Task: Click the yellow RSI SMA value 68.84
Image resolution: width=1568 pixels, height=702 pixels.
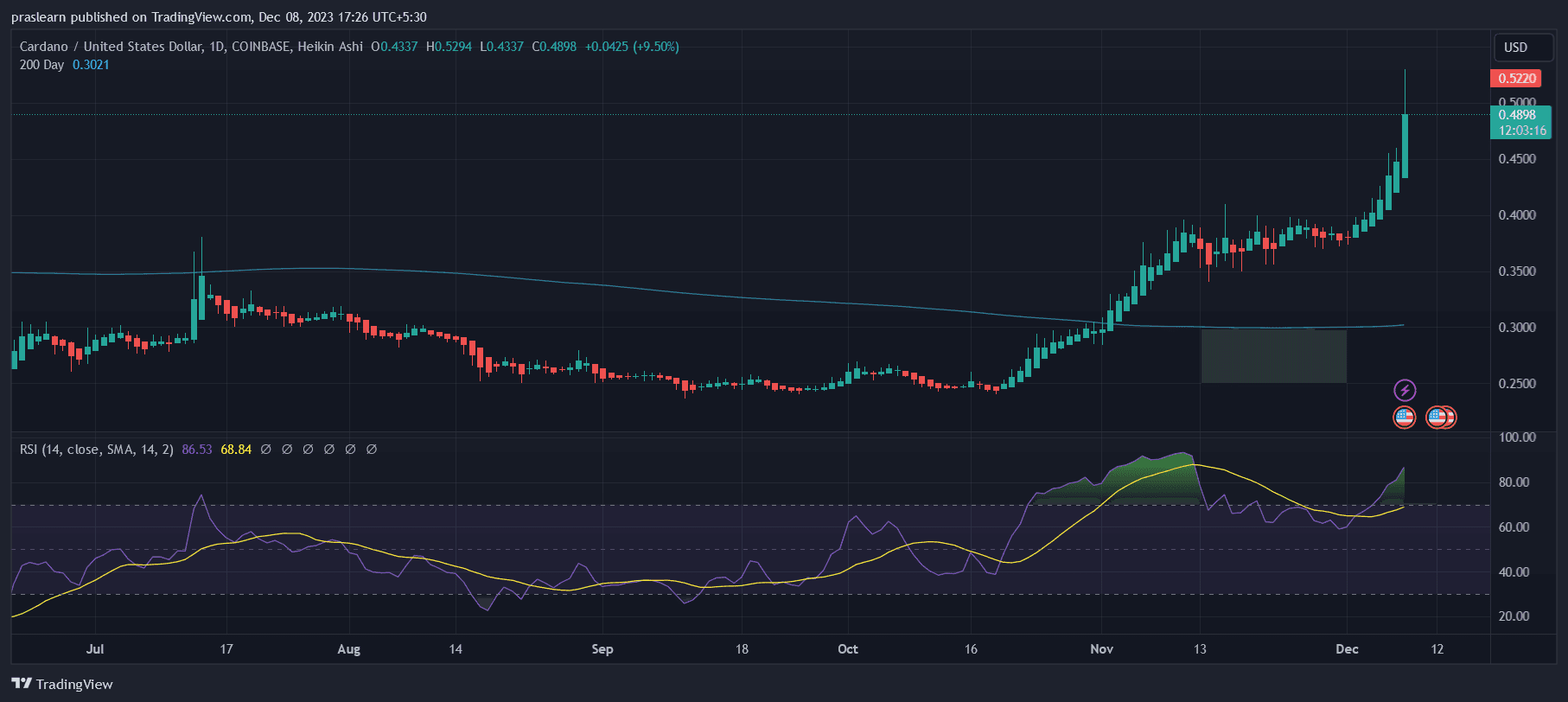Action: pyautogui.click(x=236, y=450)
